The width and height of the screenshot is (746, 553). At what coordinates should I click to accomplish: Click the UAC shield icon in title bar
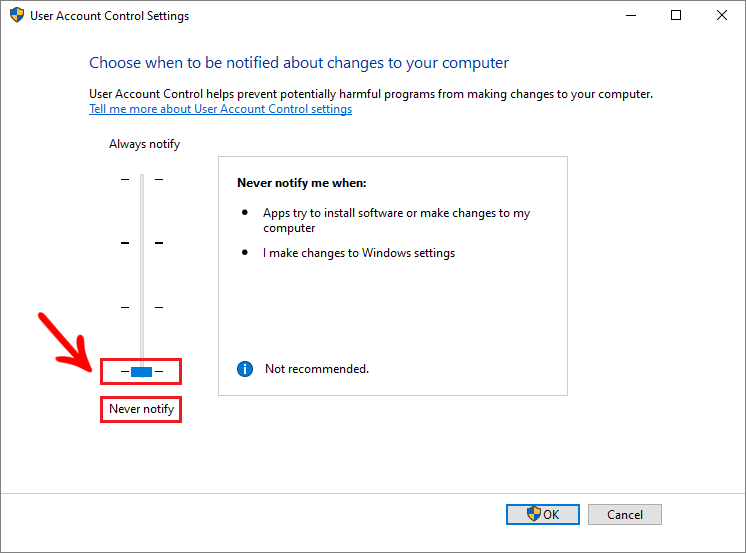pos(17,15)
